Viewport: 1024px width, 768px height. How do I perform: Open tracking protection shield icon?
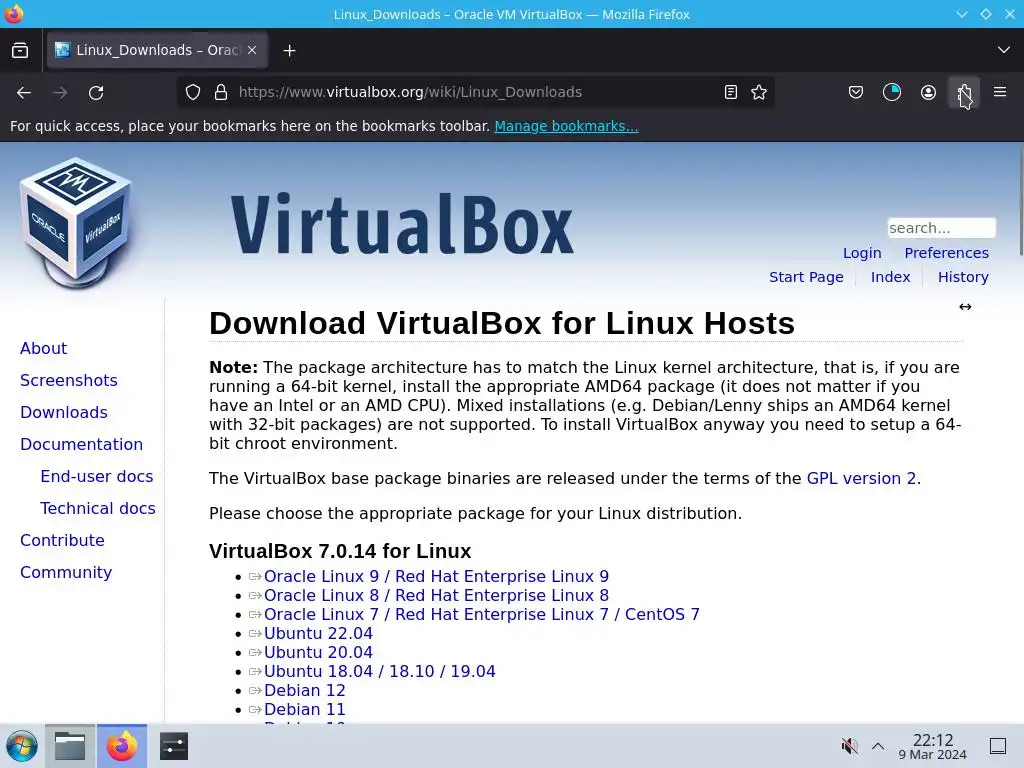(193, 93)
